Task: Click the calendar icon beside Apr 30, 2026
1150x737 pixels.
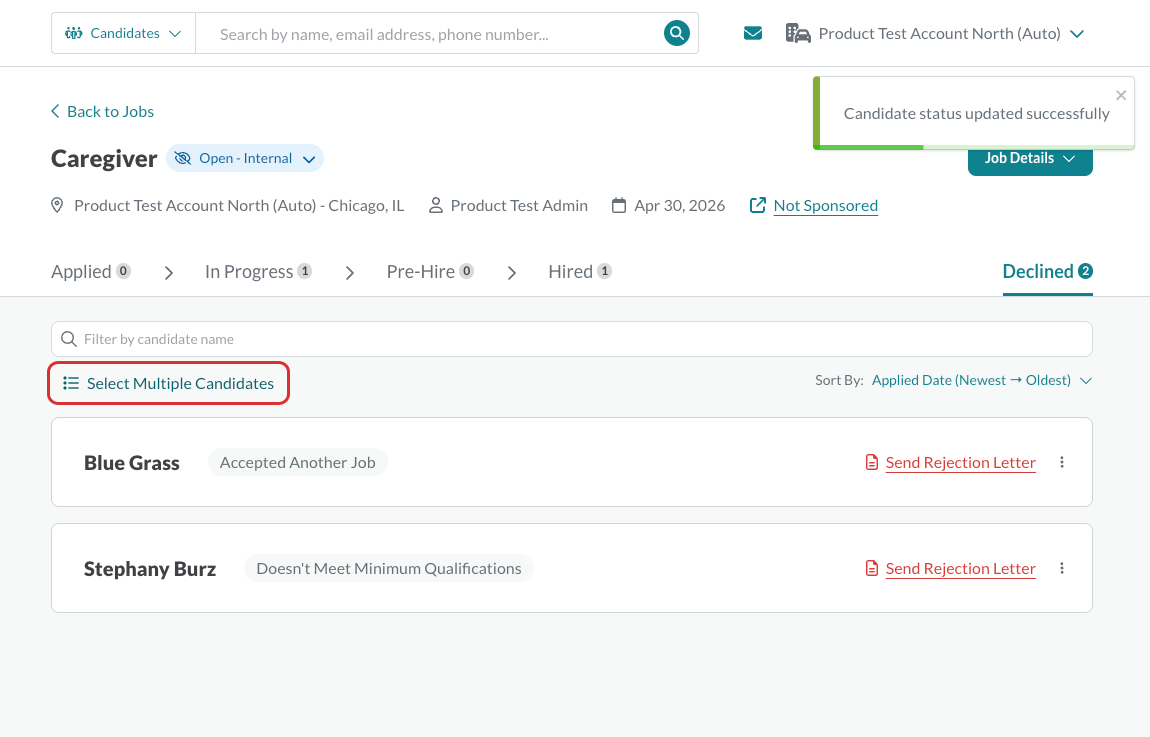Action: pos(619,205)
